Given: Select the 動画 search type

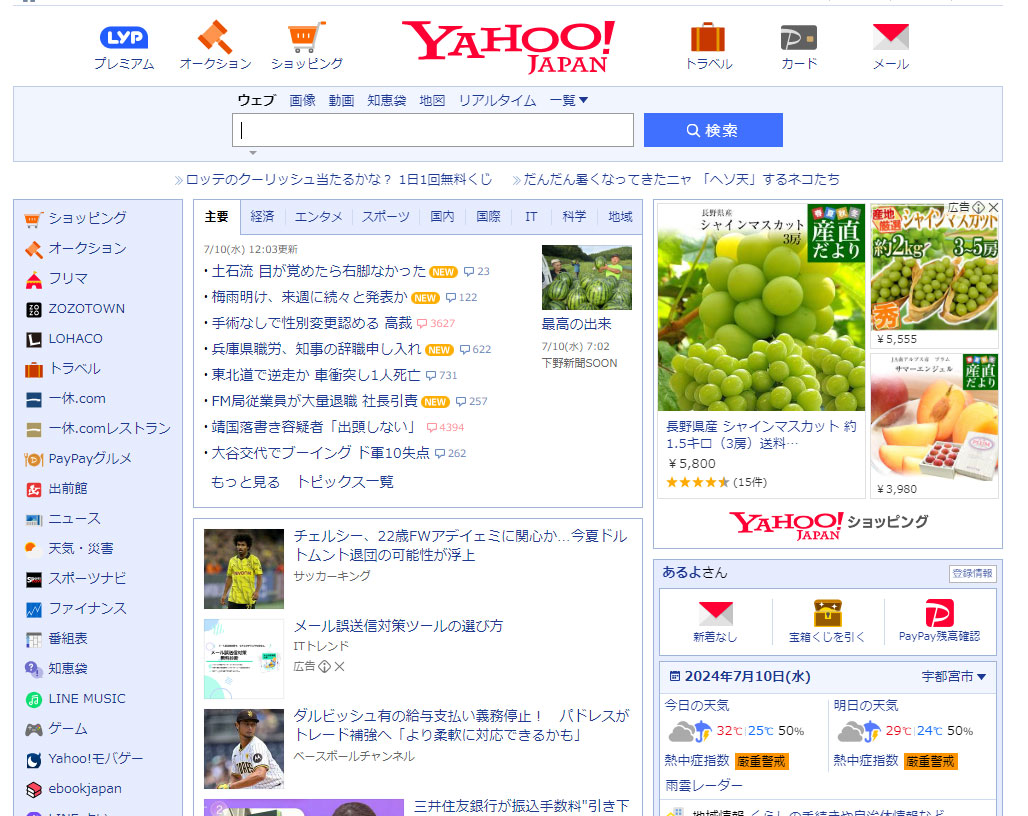Looking at the screenshot, I should [341, 100].
